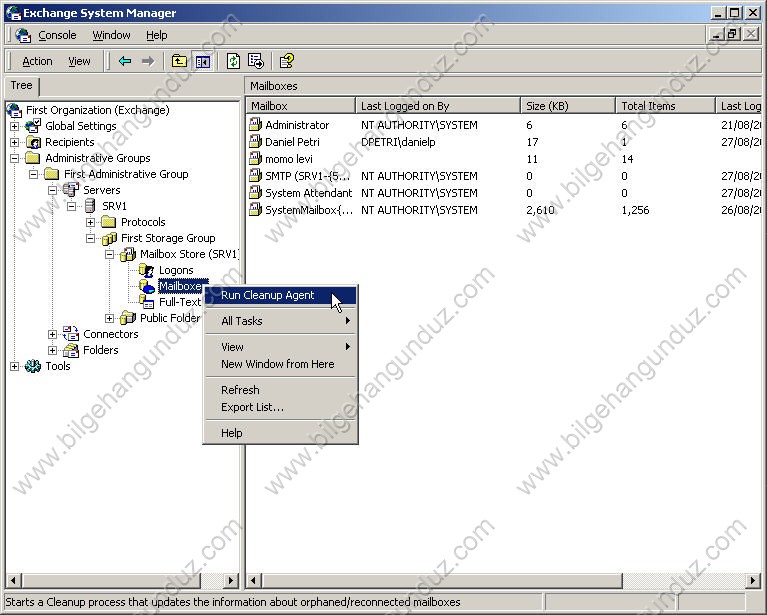
Task: Open the Action menu
Action: [37, 61]
